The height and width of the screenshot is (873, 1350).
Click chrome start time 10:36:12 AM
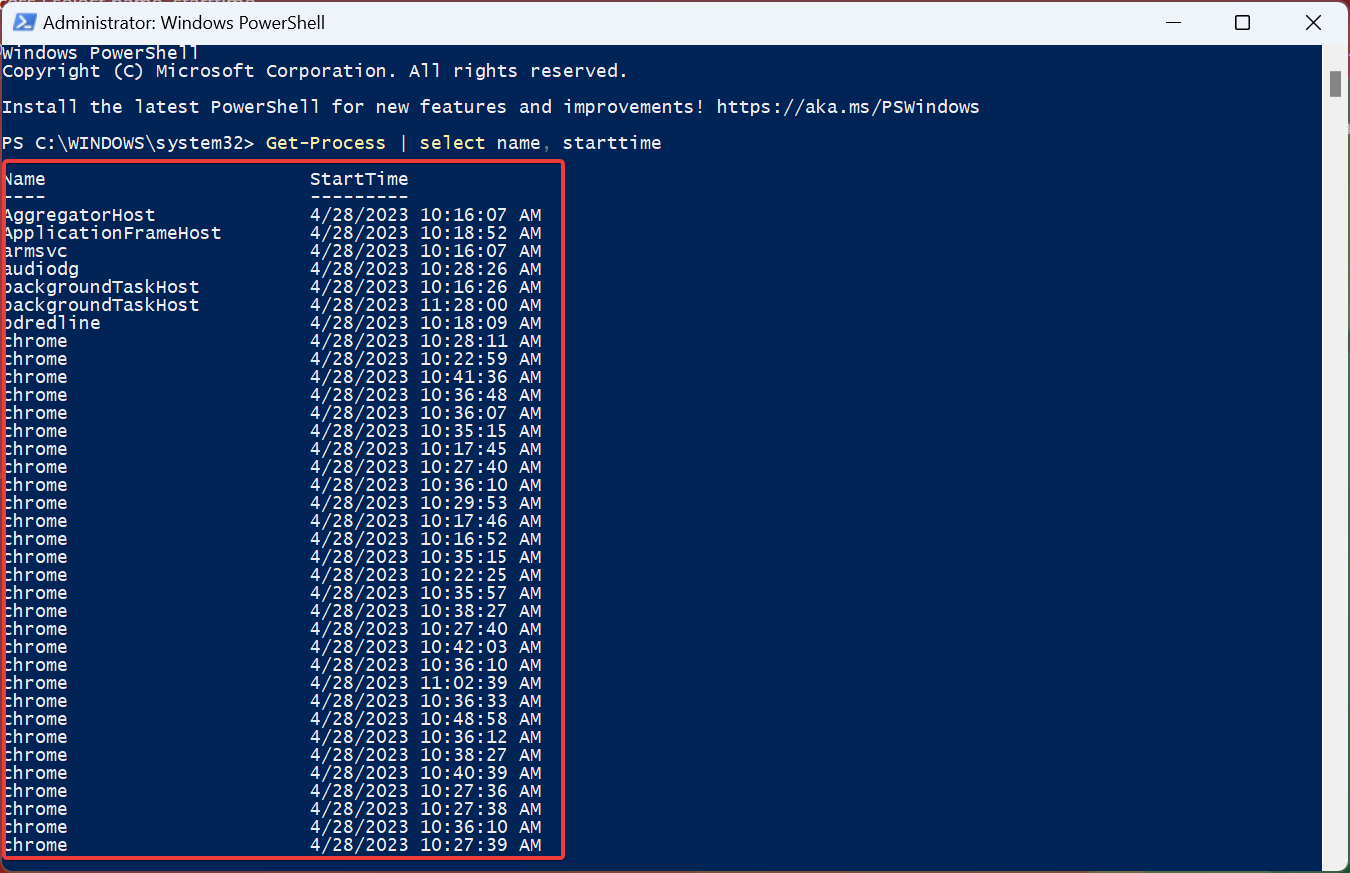click(x=426, y=737)
